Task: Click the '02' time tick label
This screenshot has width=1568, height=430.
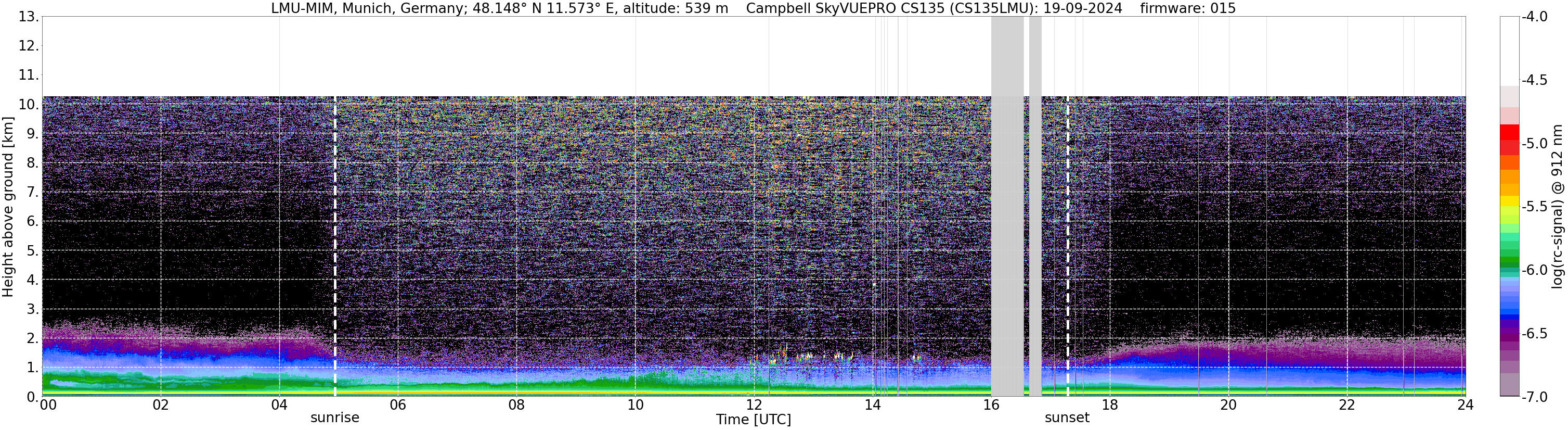Action: [x=161, y=405]
